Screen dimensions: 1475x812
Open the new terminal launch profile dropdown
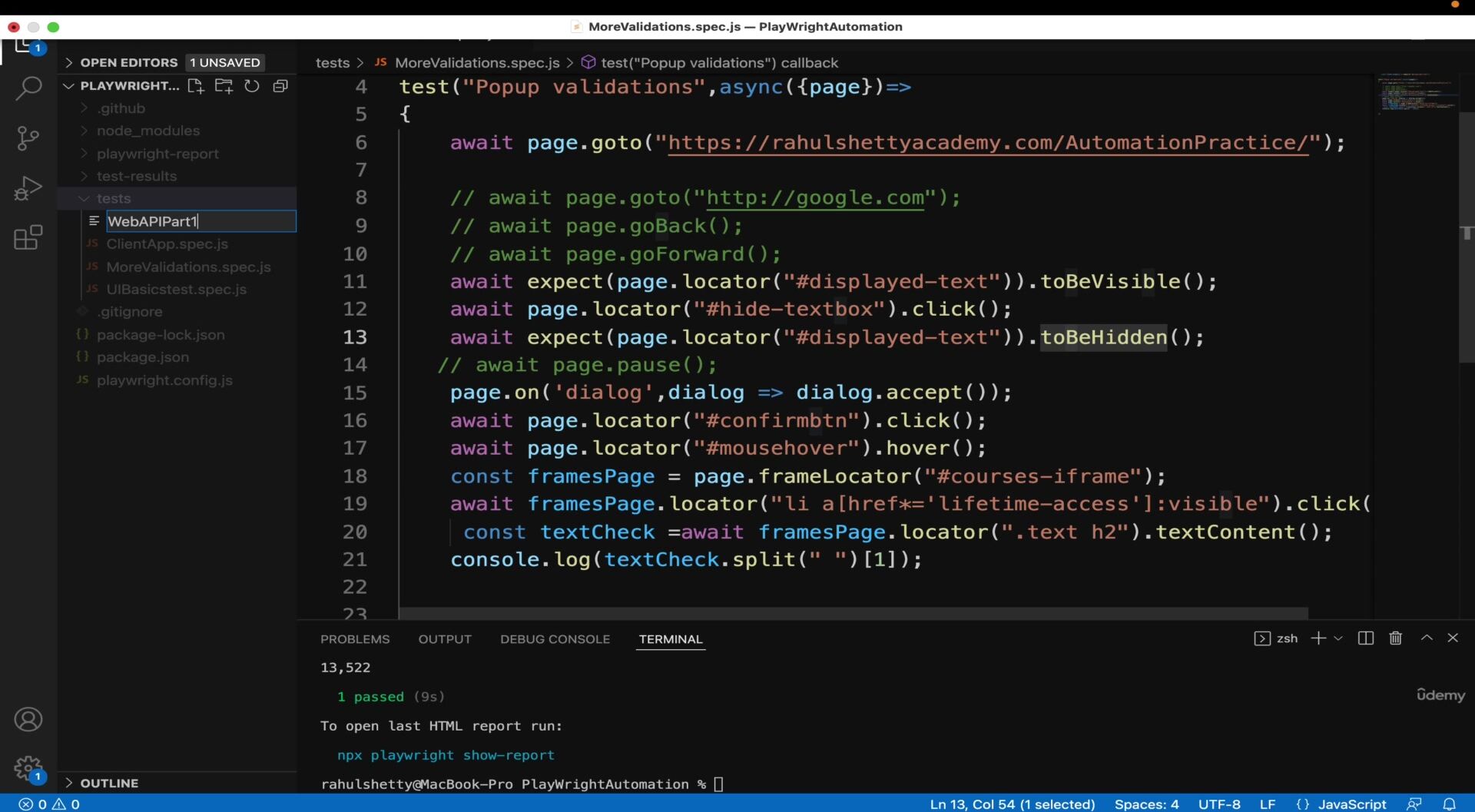(1338, 638)
